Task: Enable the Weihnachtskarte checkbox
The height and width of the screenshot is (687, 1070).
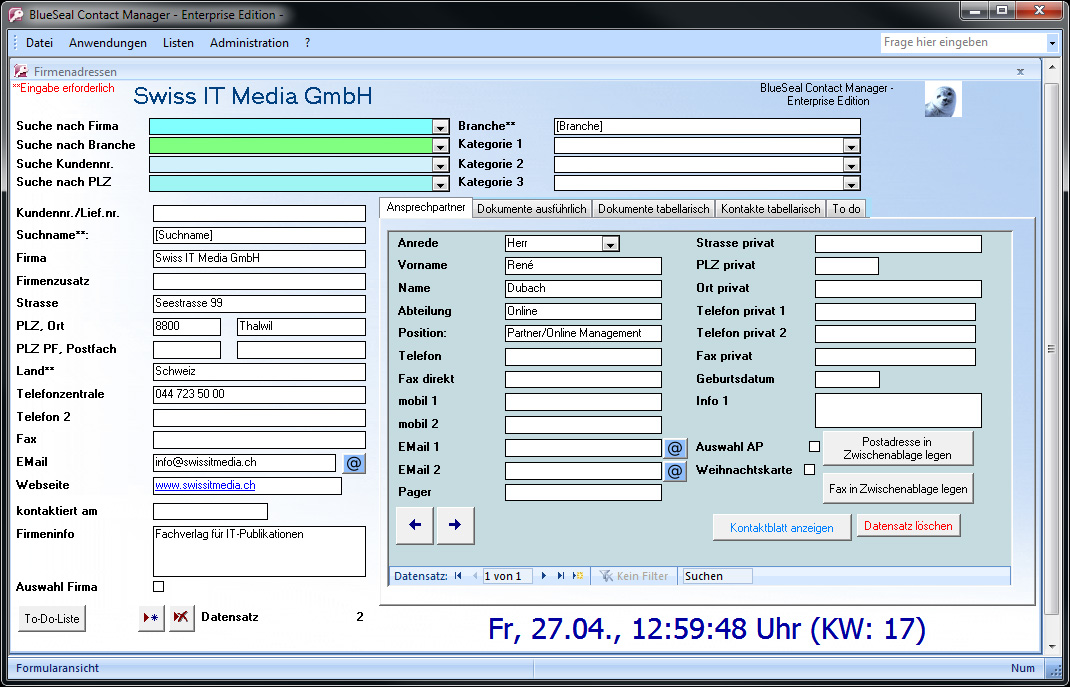Action: pos(809,469)
